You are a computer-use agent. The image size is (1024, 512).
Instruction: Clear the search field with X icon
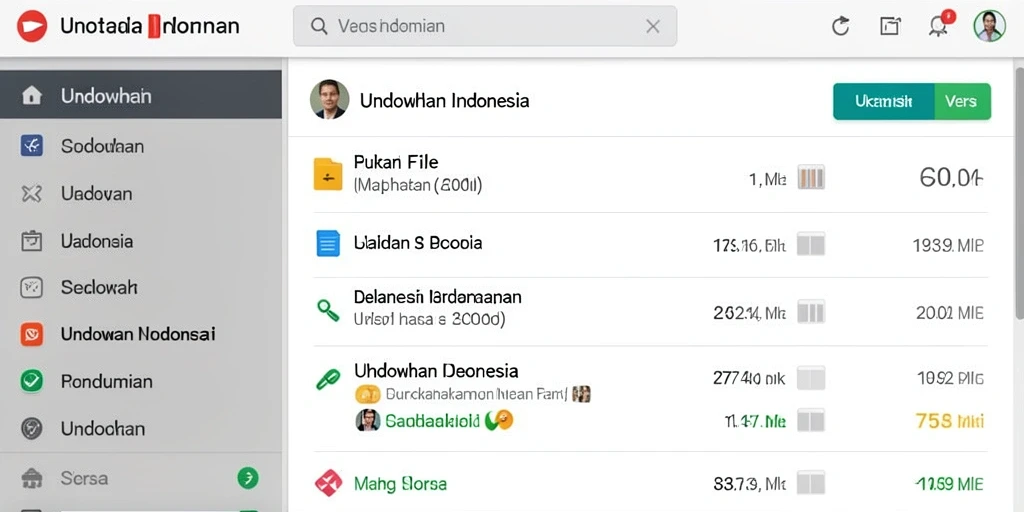[652, 26]
